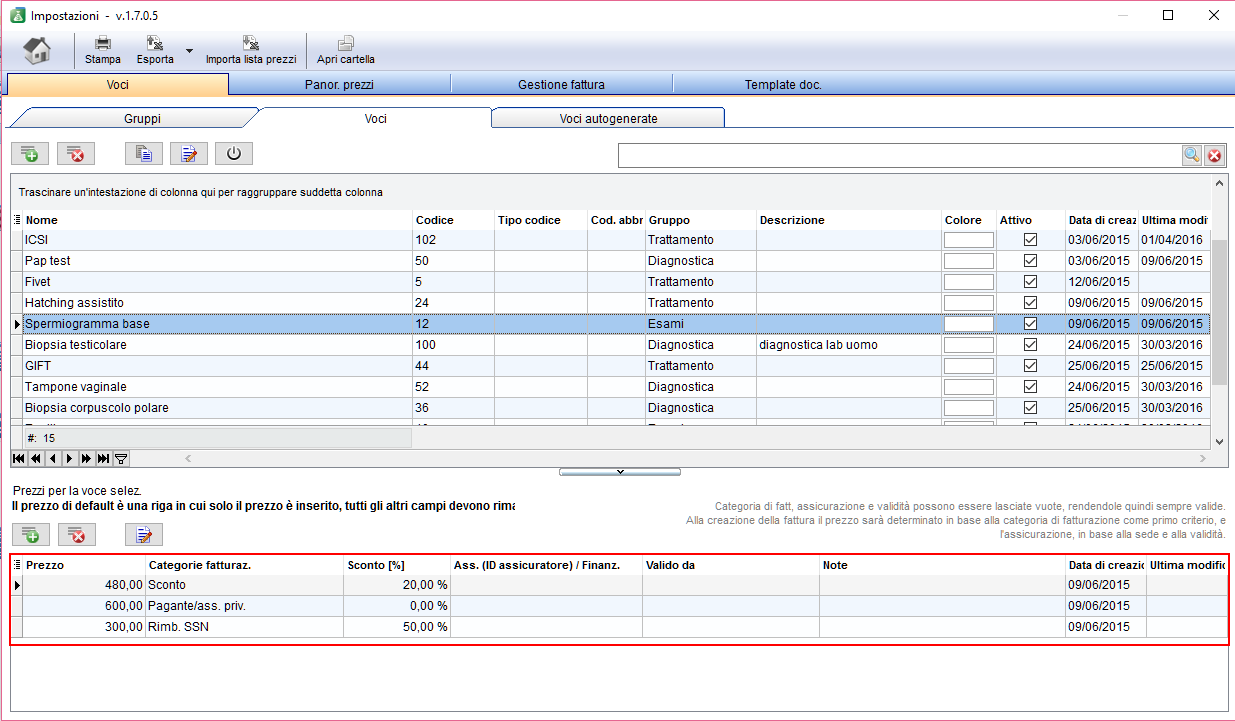Open folder with Apri cartella

[346, 50]
